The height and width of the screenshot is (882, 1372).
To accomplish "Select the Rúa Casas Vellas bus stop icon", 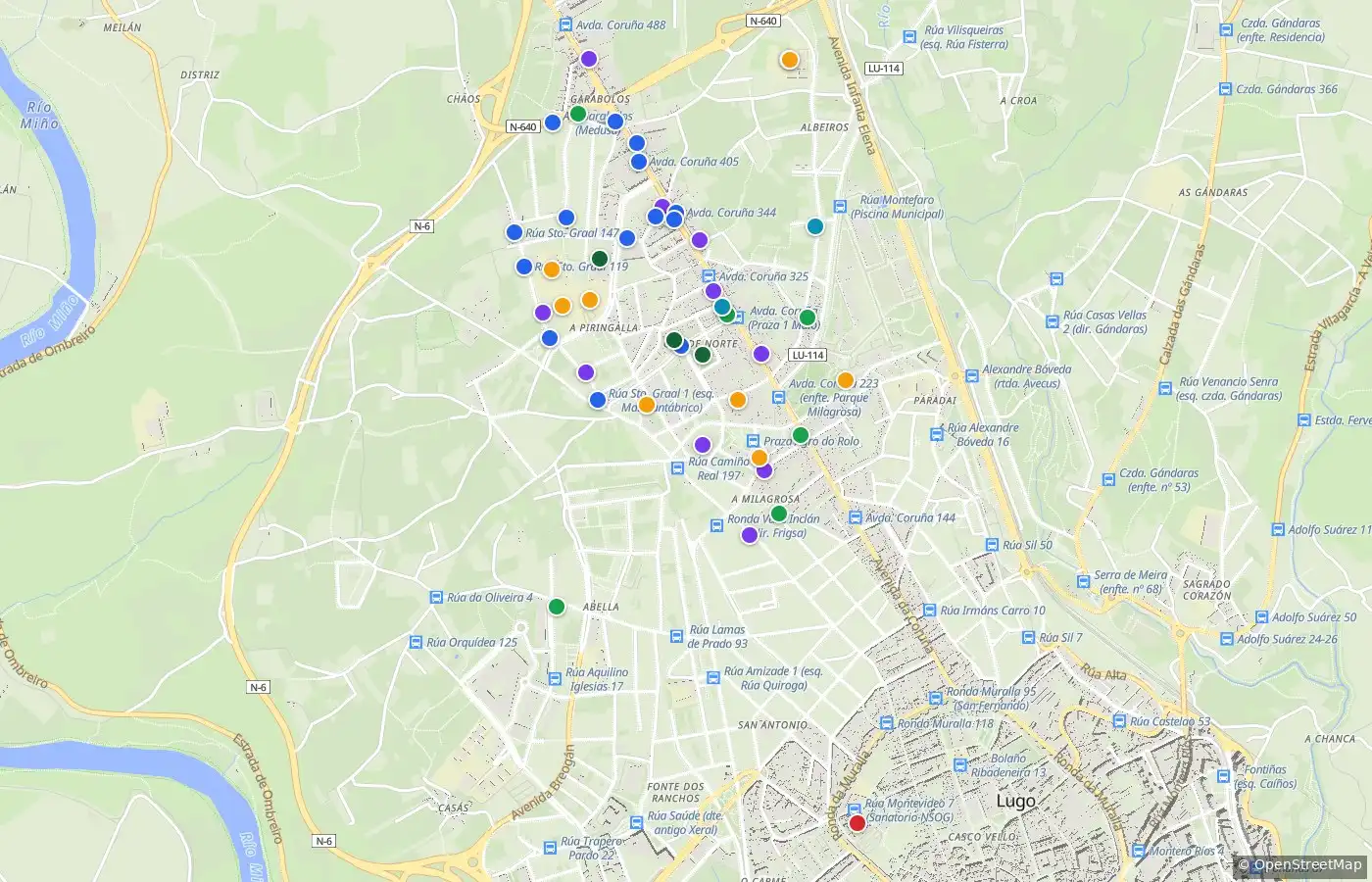I will [1053, 322].
